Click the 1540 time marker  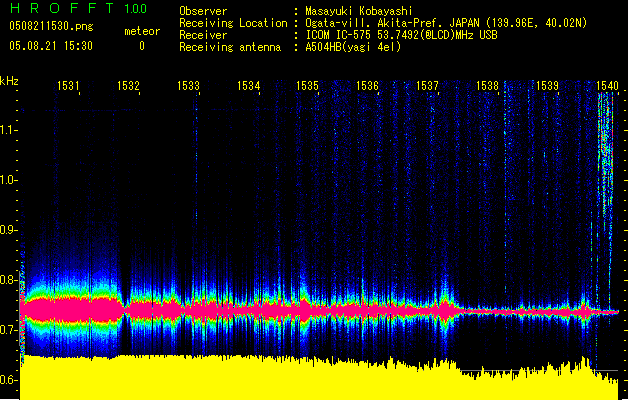click(x=607, y=86)
